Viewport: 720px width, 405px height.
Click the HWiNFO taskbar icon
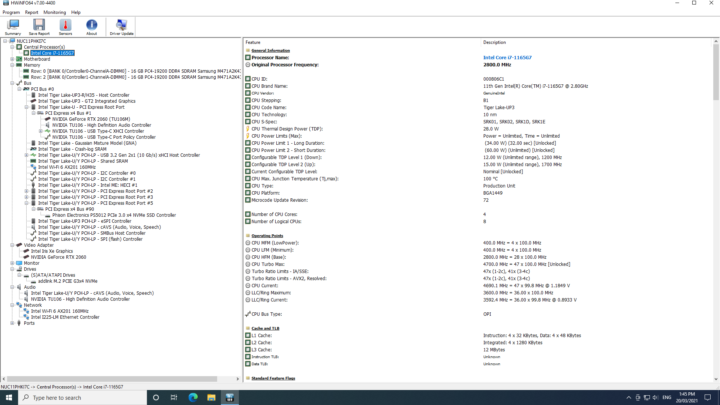(230, 398)
